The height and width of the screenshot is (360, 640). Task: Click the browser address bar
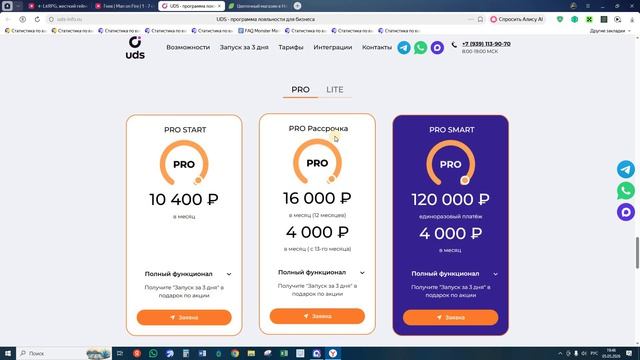[265, 19]
